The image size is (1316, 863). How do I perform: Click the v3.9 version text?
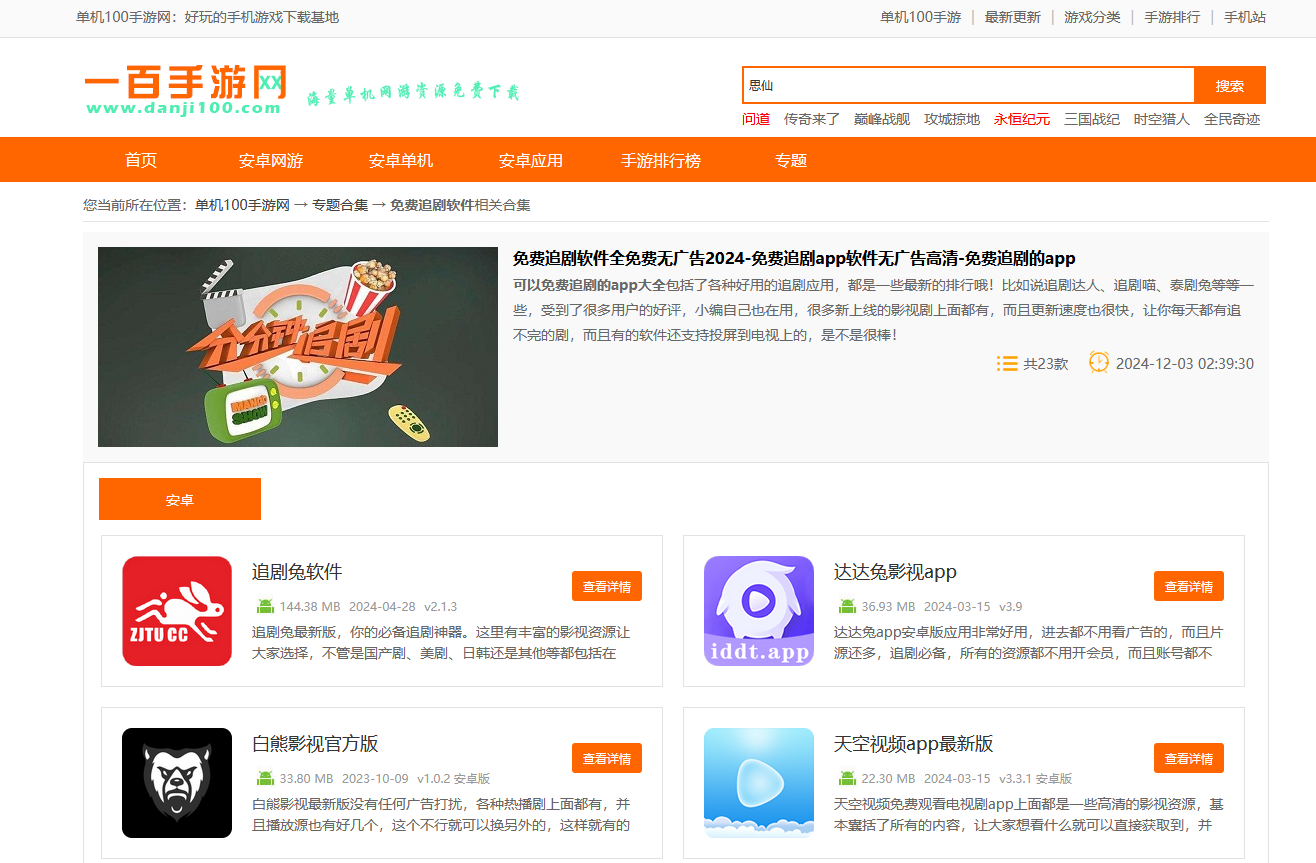(x=1011, y=607)
